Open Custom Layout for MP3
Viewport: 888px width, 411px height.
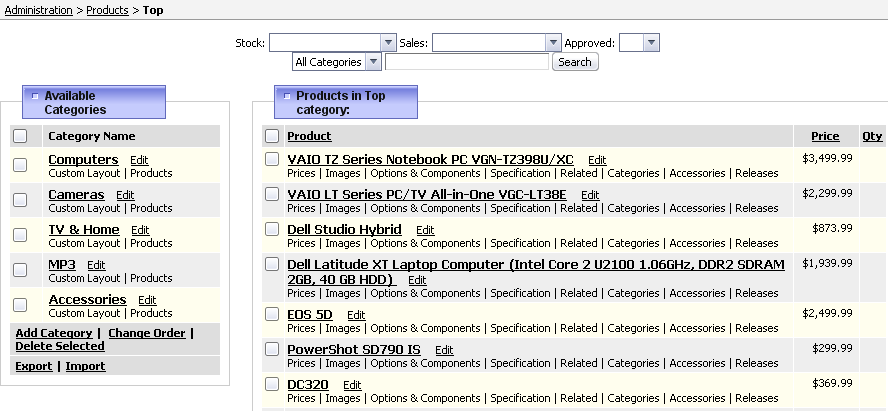coord(84,279)
